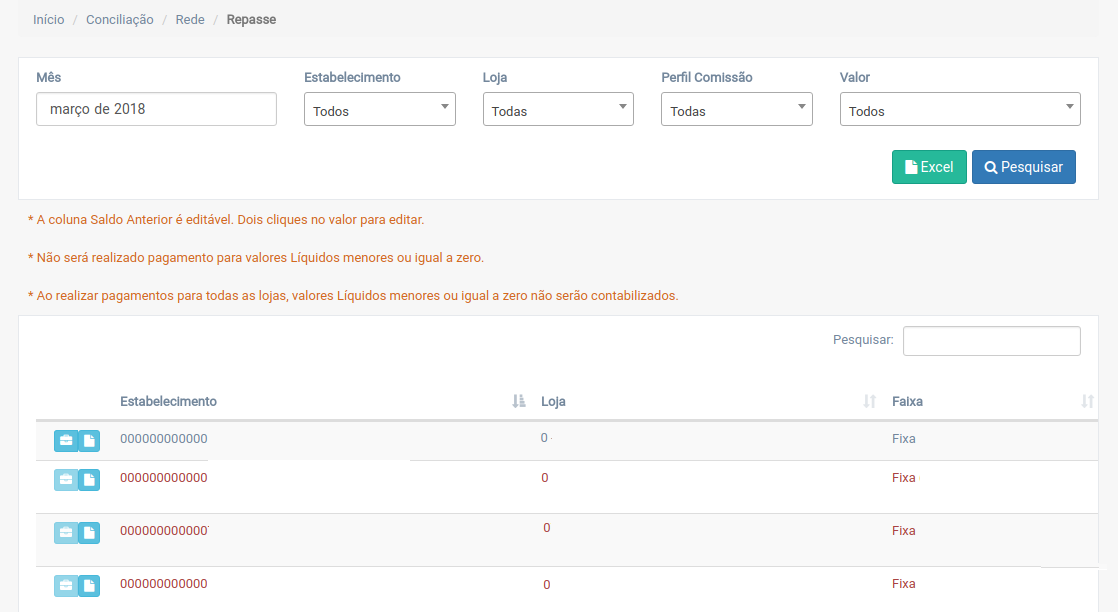Click the document icon in the second row
The width and height of the screenshot is (1118, 612).
[x=89, y=480]
